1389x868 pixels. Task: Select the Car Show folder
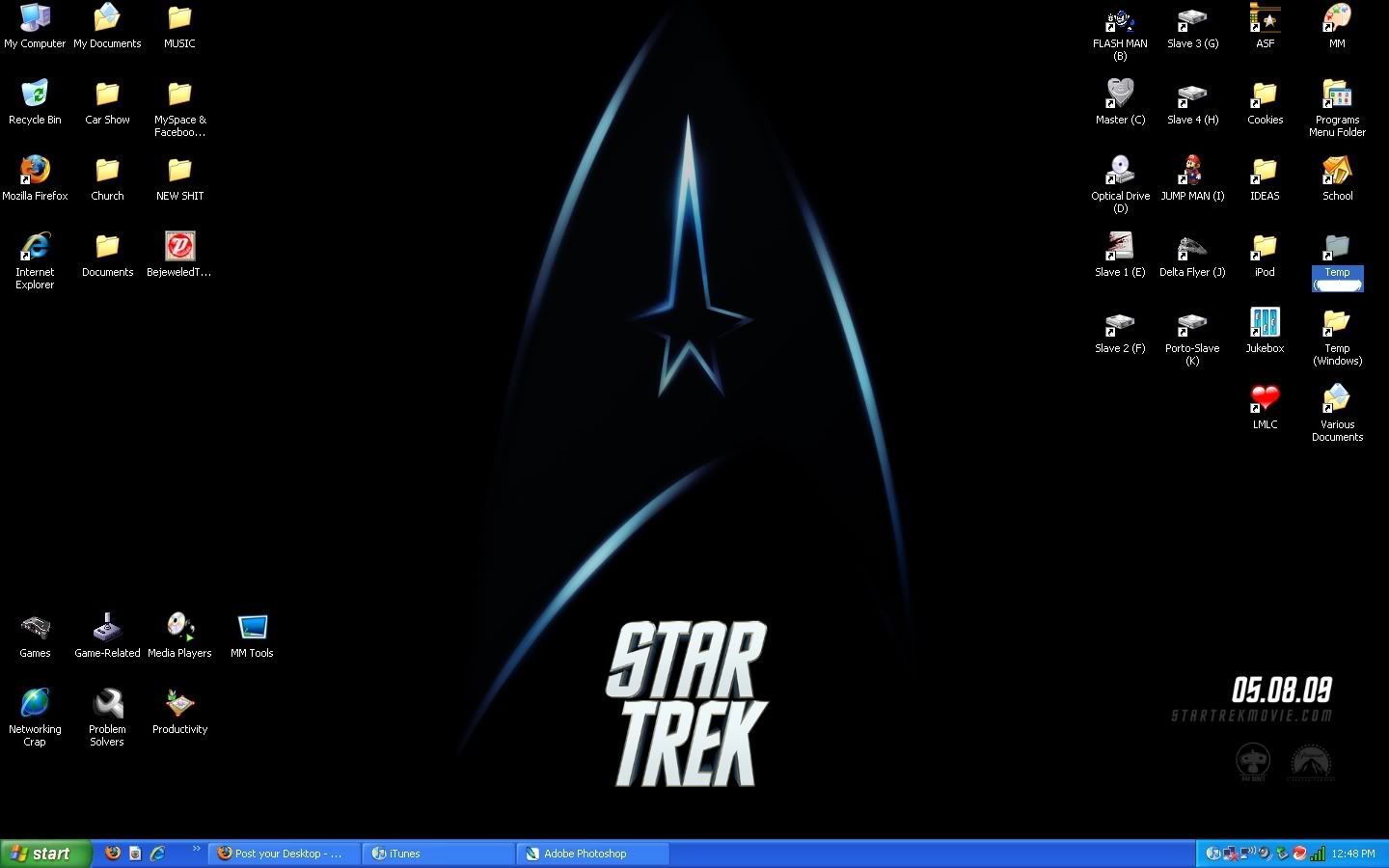pyautogui.click(x=107, y=102)
